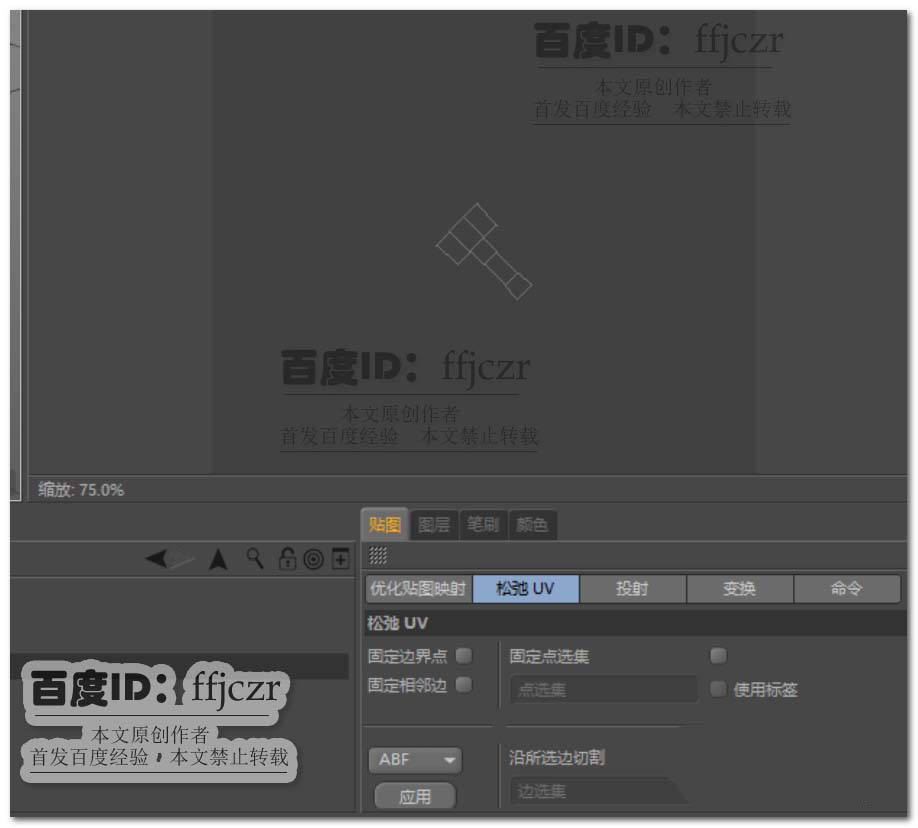Click the 点选集 input field
918x828 pixels.
pos(604,690)
